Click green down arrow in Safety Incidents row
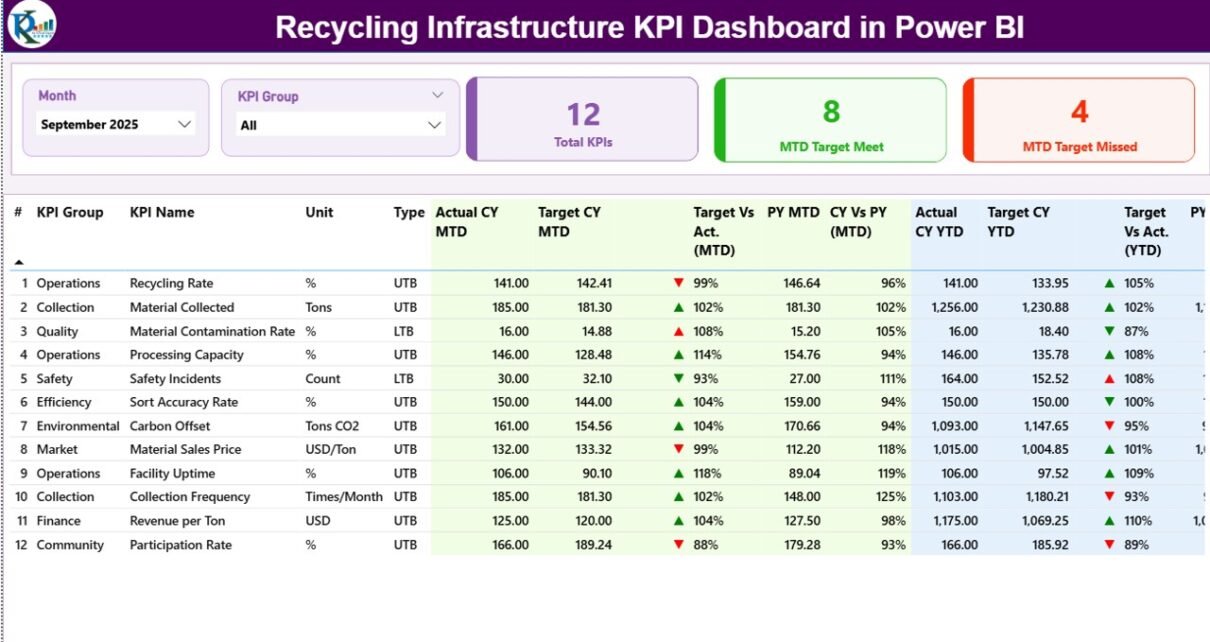1210x642 pixels. [x=679, y=379]
